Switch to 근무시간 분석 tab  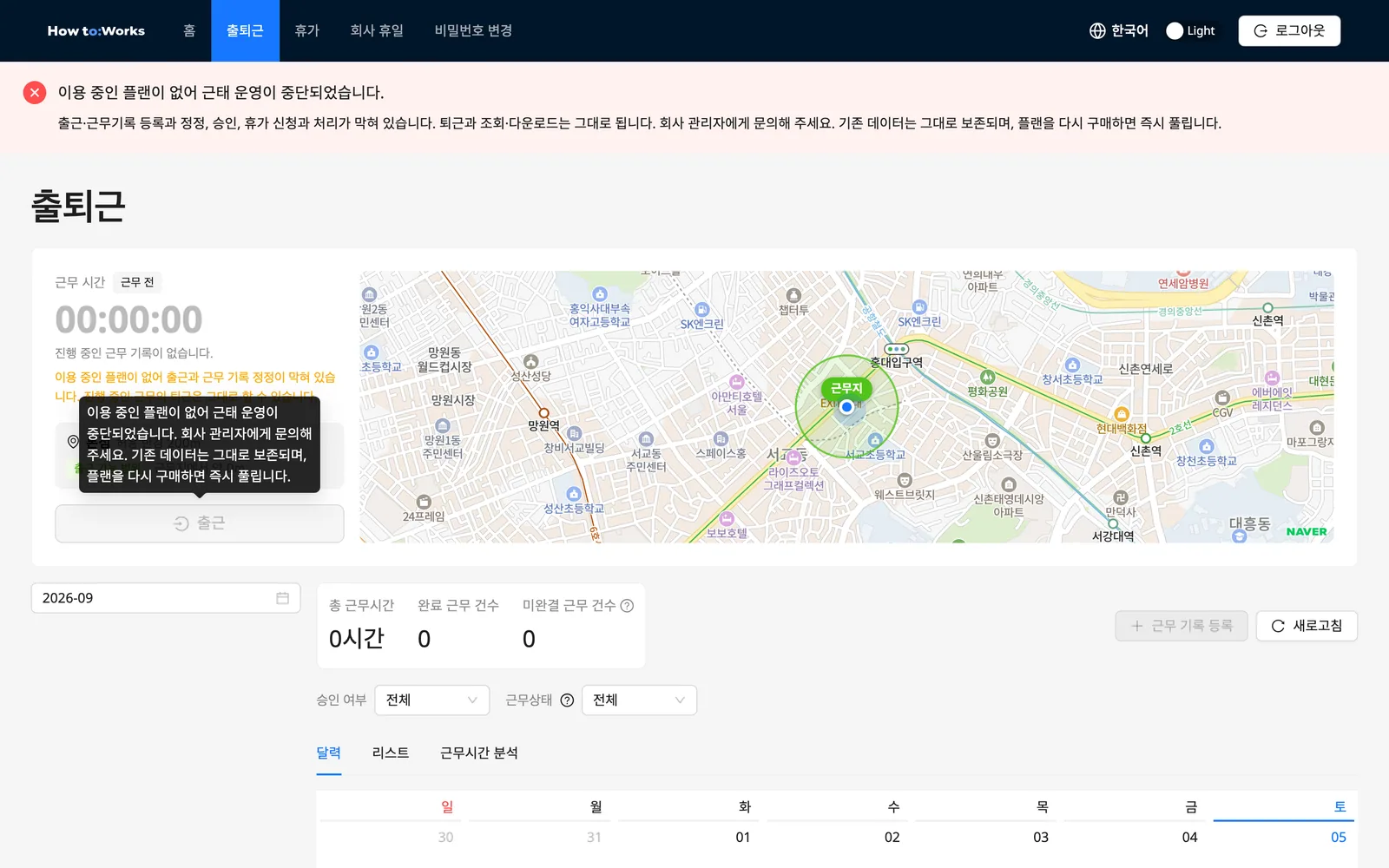479,753
